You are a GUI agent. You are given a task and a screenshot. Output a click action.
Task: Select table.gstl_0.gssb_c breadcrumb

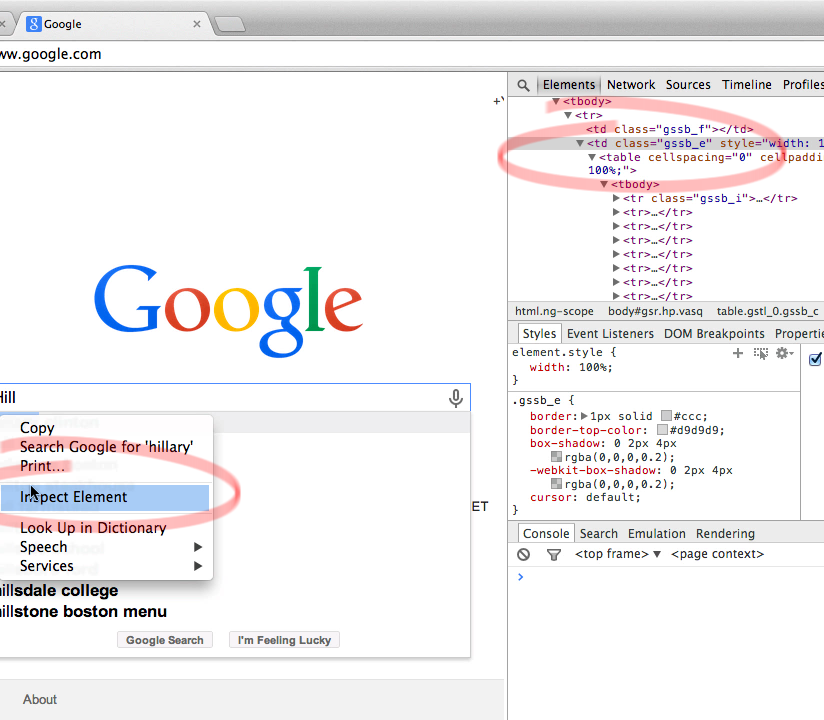pyautogui.click(x=768, y=311)
